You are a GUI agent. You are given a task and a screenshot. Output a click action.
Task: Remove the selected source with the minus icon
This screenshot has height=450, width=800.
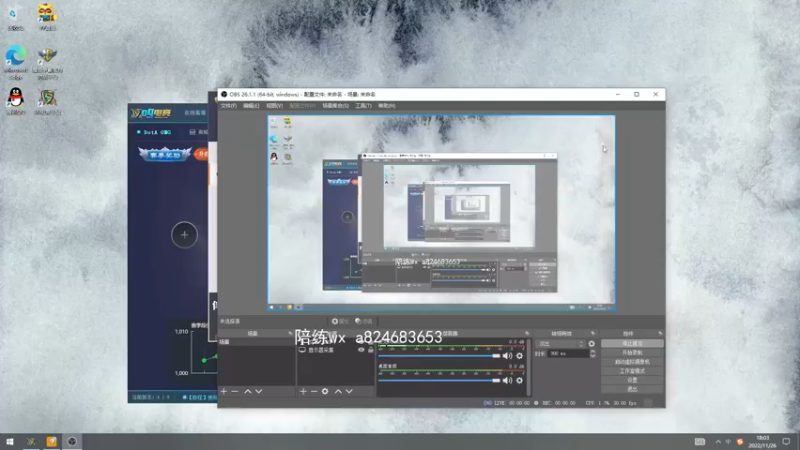click(314, 391)
